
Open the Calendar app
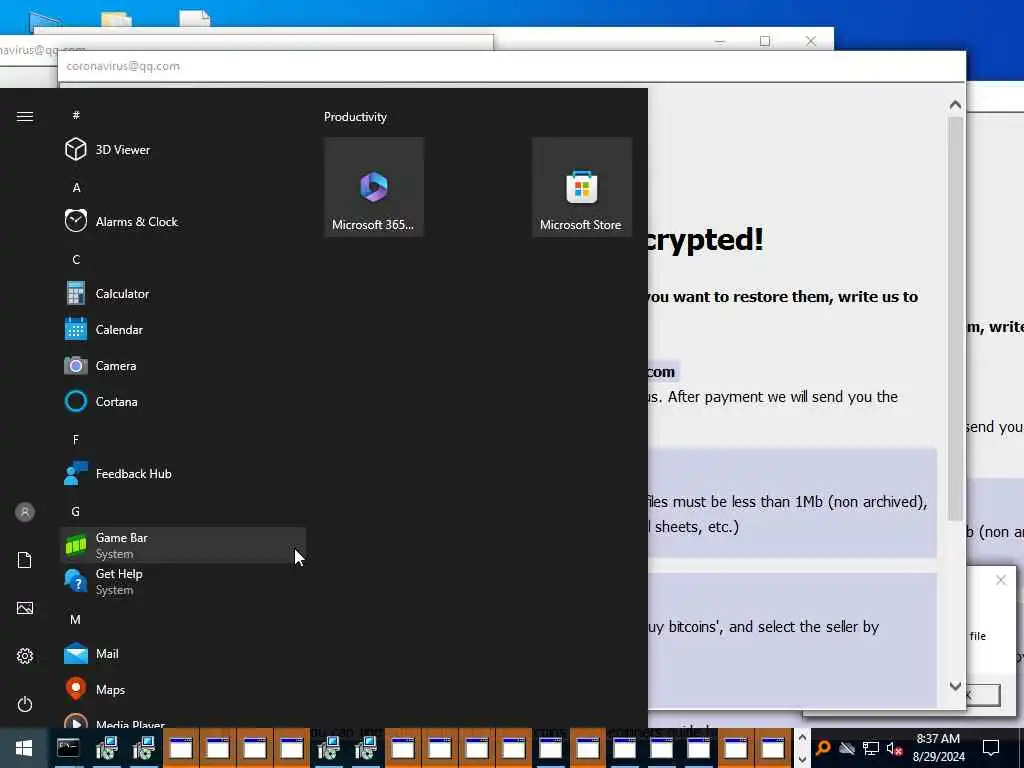[x=183, y=330]
